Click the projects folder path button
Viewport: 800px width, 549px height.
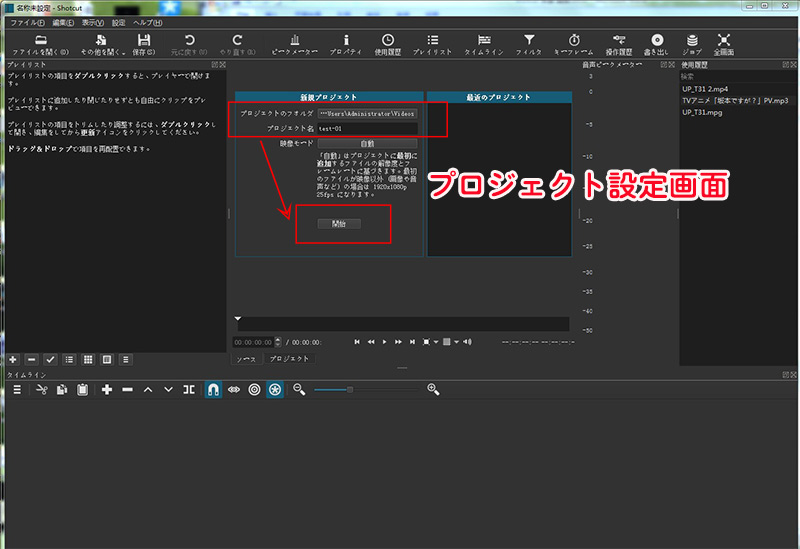[367, 114]
